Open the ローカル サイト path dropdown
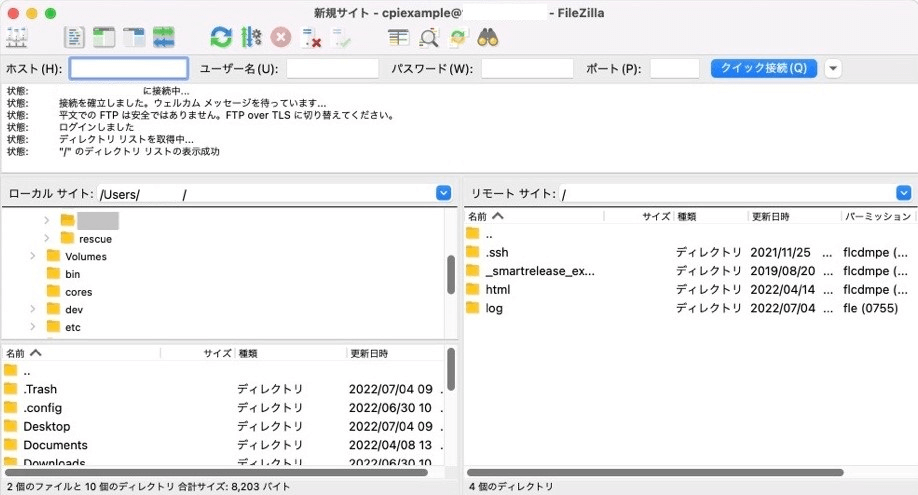 tap(443, 193)
